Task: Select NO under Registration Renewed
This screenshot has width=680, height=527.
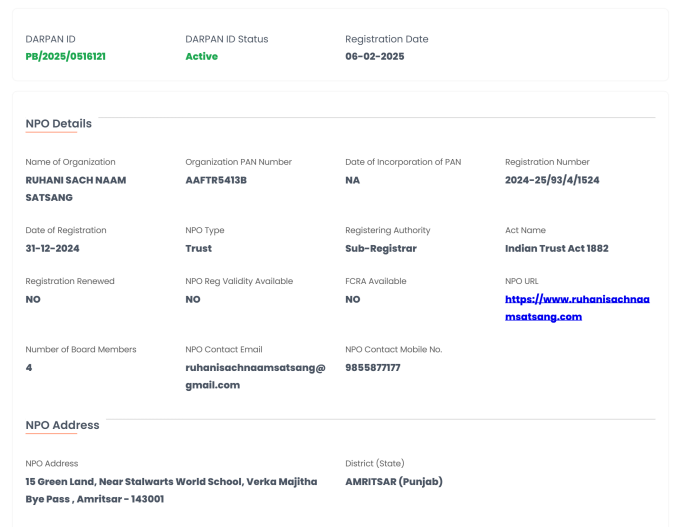Action: click(33, 299)
